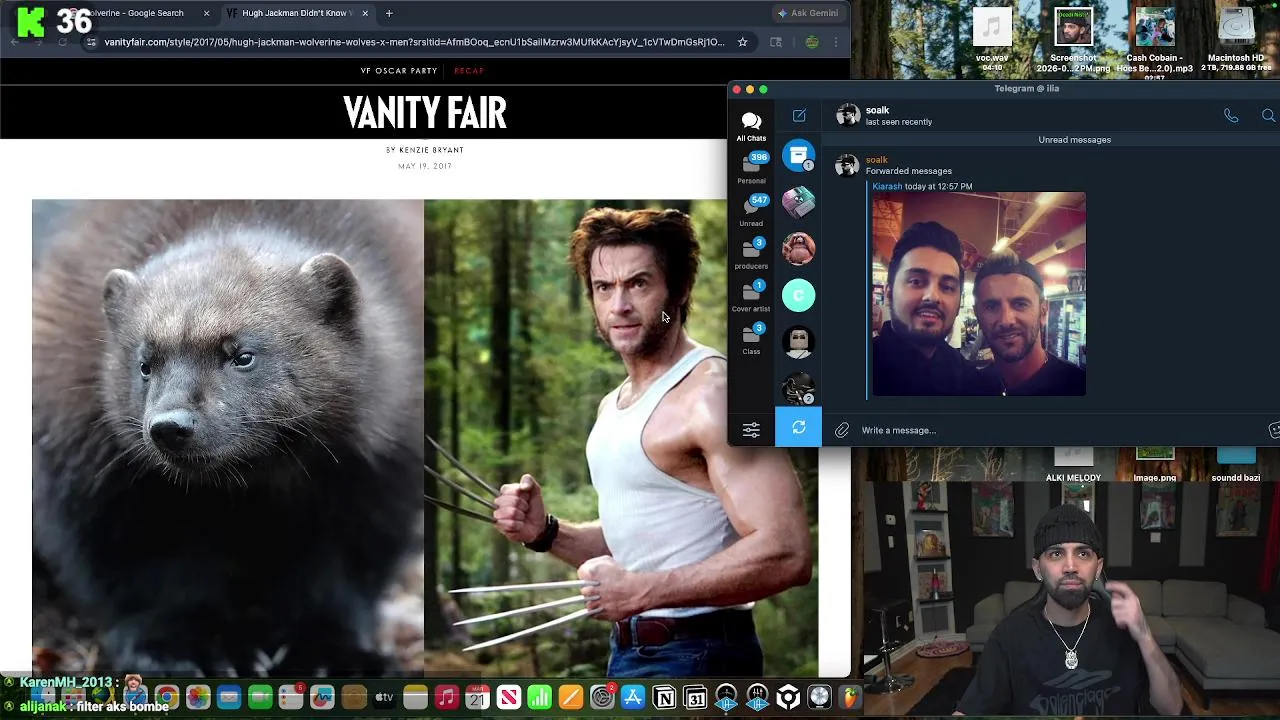
Task: Open the Cover artist folder in Telegram
Action: (751, 297)
